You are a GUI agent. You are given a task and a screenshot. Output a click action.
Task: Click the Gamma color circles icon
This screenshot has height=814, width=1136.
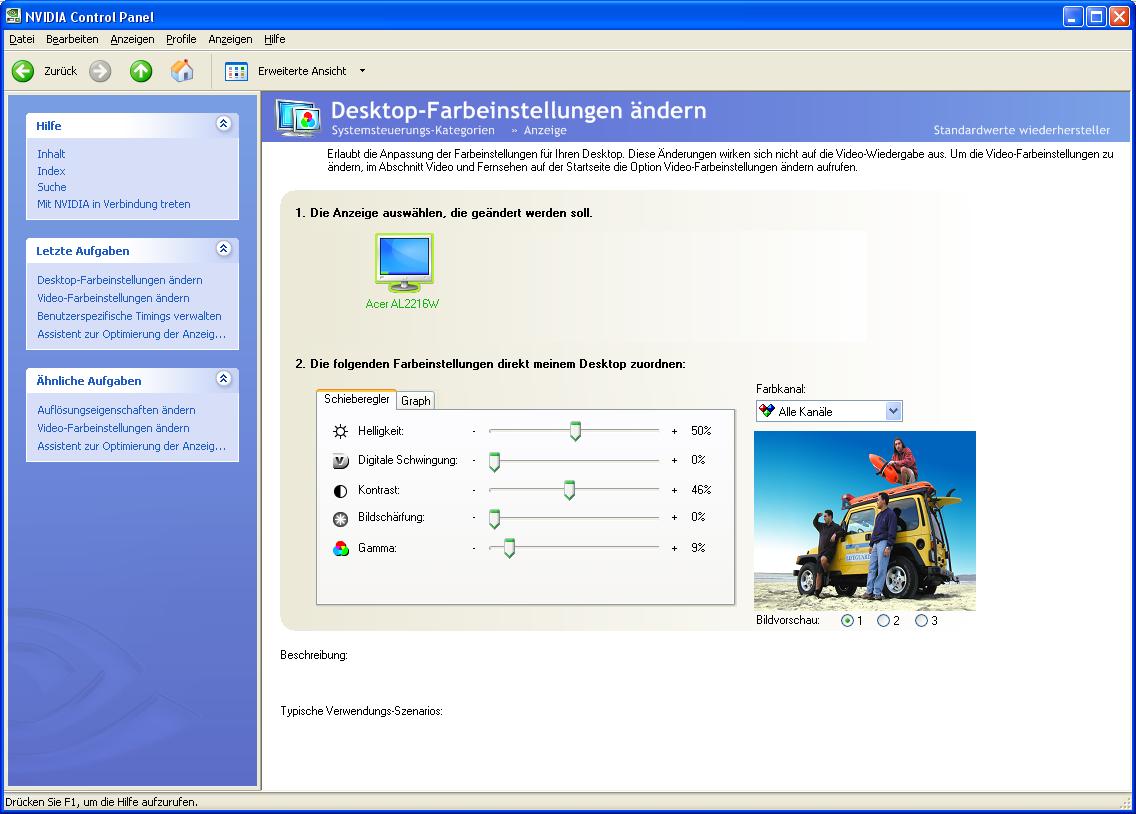point(341,548)
